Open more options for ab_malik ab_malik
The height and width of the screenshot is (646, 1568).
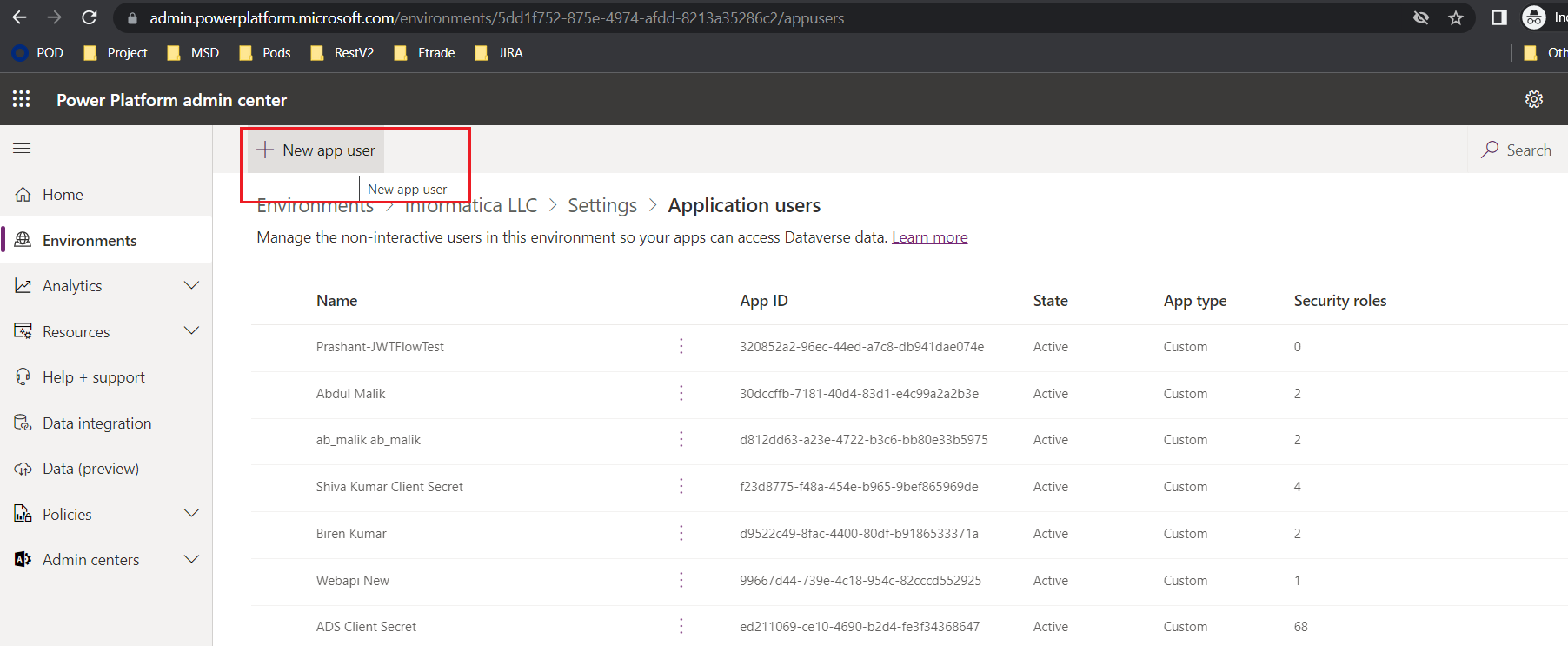pos(681,439)
